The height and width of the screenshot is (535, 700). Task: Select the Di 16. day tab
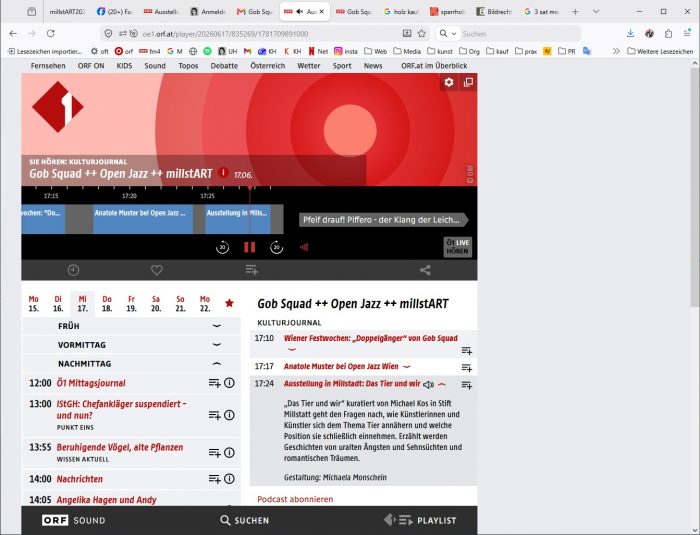pyautogui.click(x=58, y=303)
